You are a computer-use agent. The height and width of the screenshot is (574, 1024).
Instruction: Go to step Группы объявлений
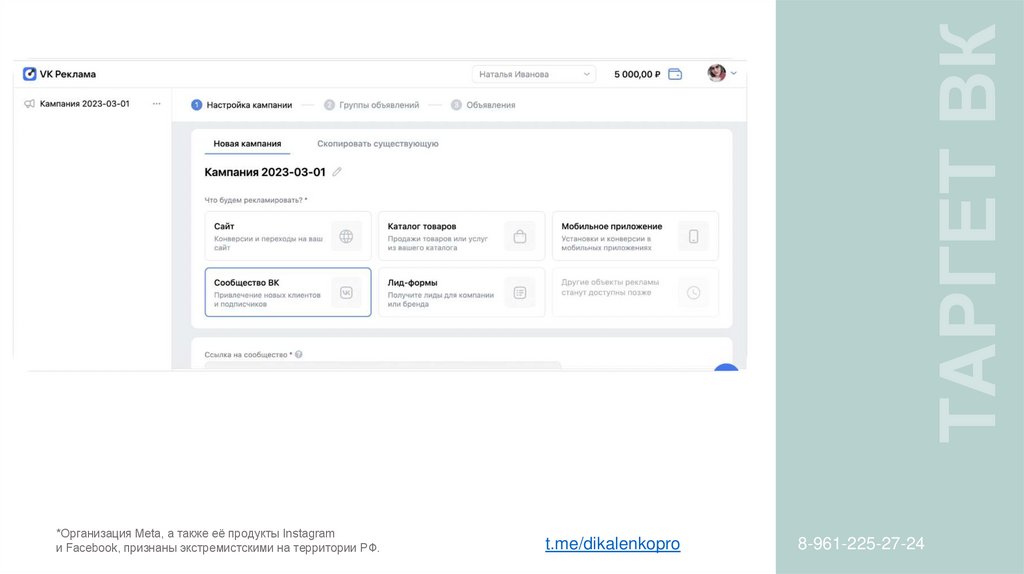pos(372,104)
